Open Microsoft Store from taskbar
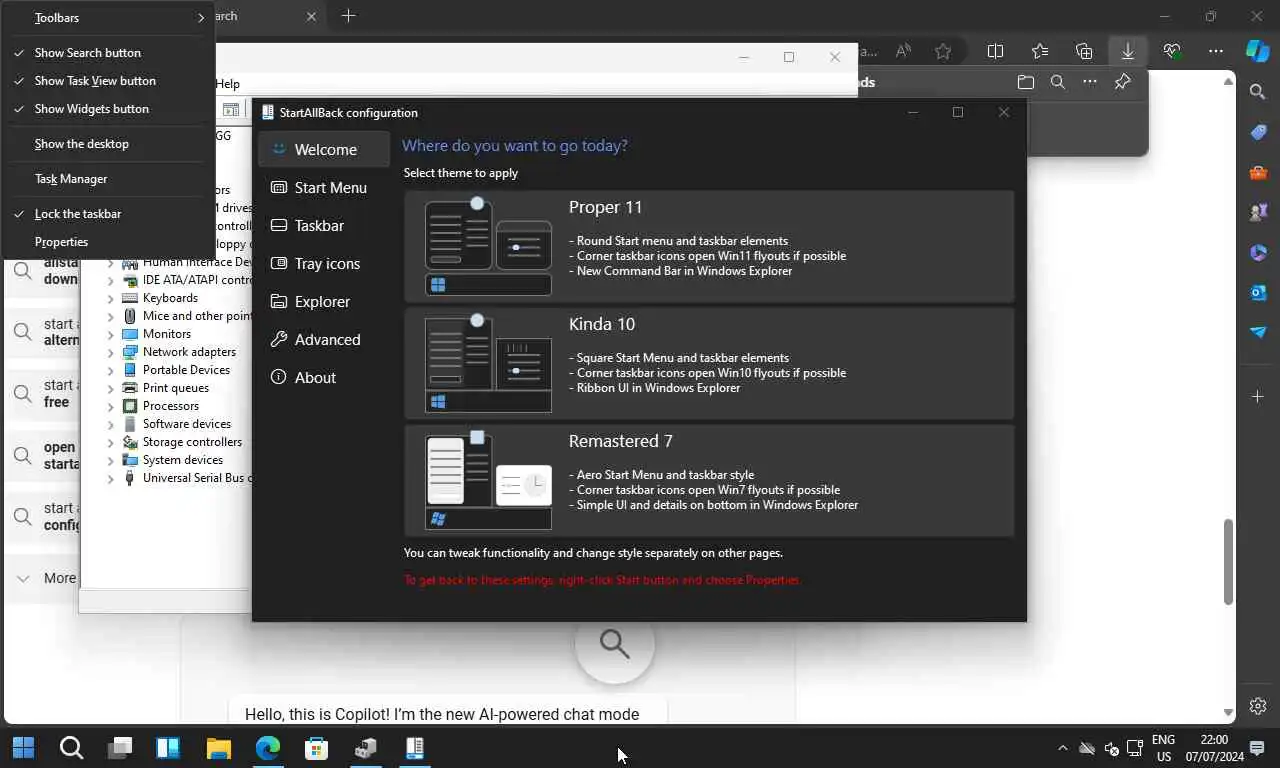 pyautogui.click(x=316, y=747)
